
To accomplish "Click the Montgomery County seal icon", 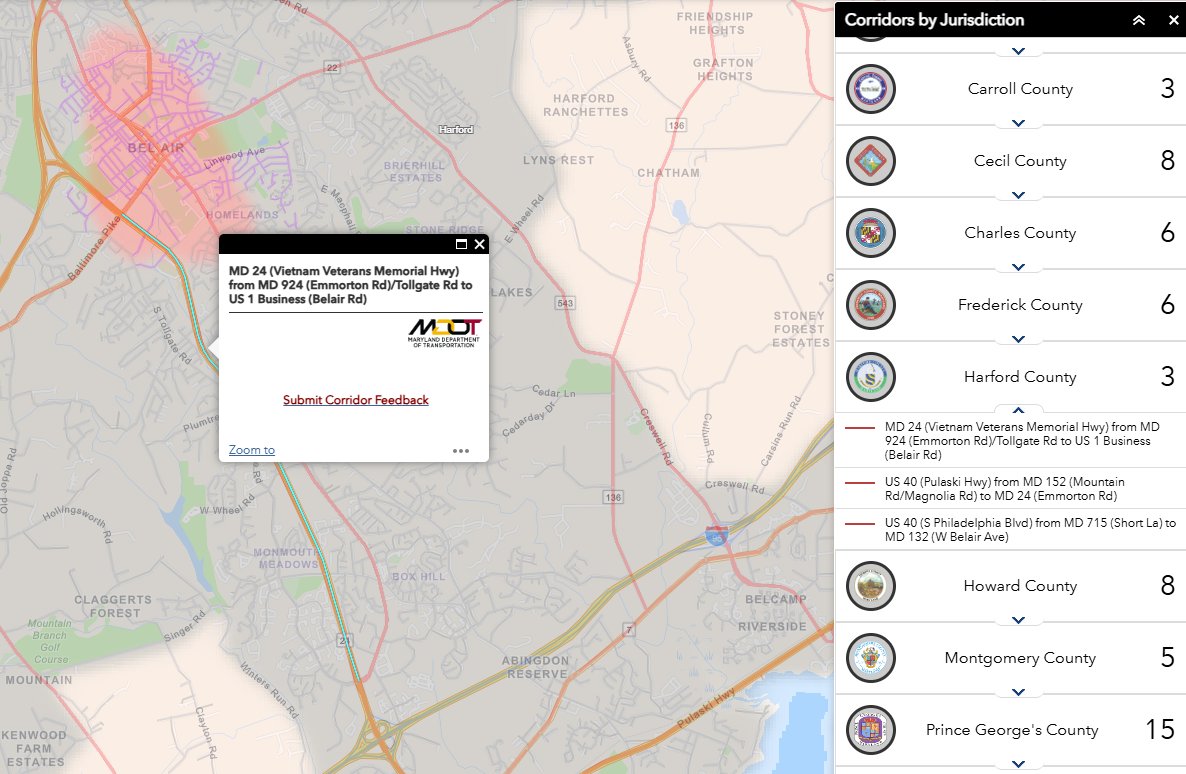I will pos(870,658).
